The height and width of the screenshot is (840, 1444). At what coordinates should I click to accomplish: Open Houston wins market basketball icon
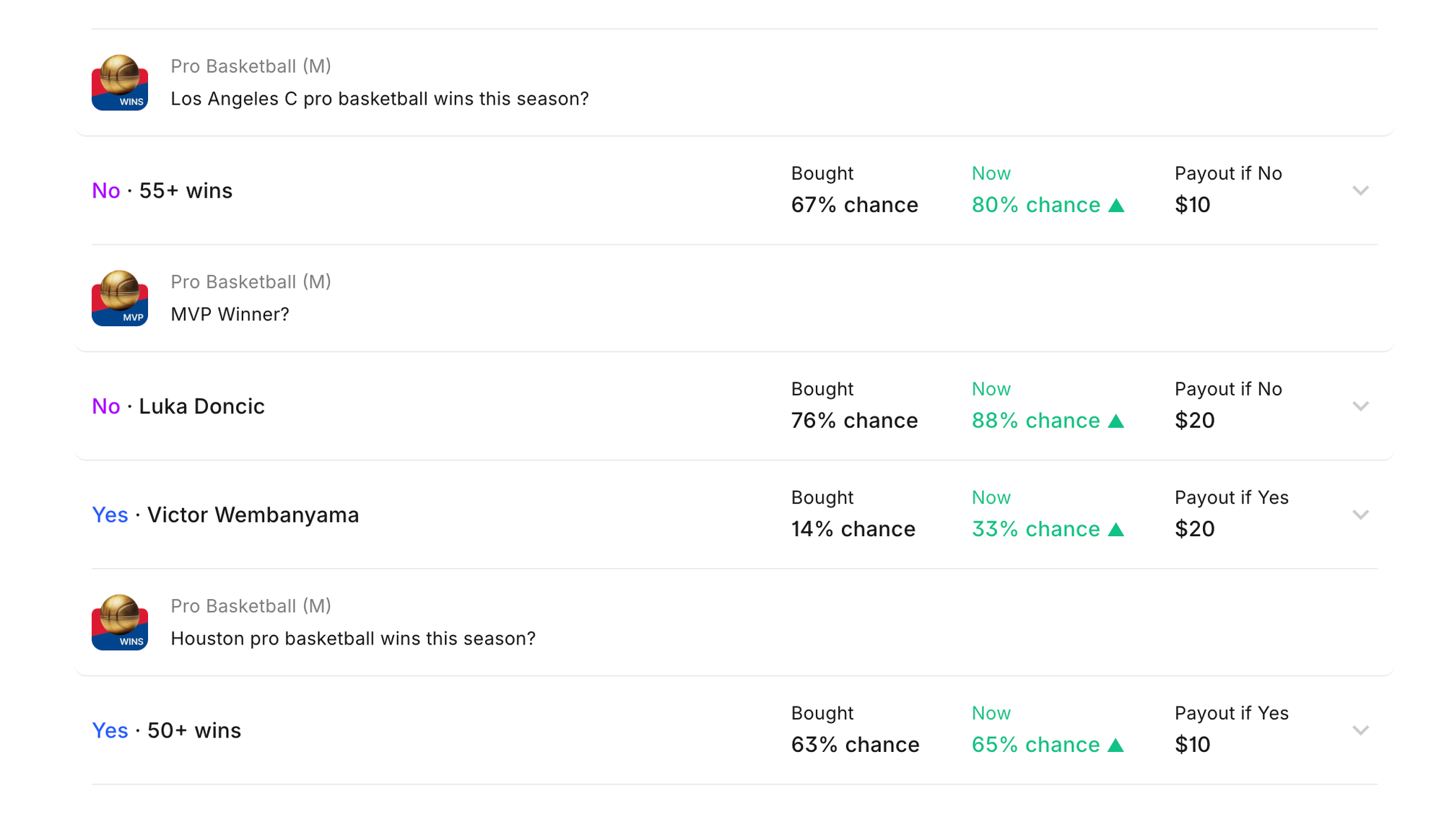(x=120, y=622)
